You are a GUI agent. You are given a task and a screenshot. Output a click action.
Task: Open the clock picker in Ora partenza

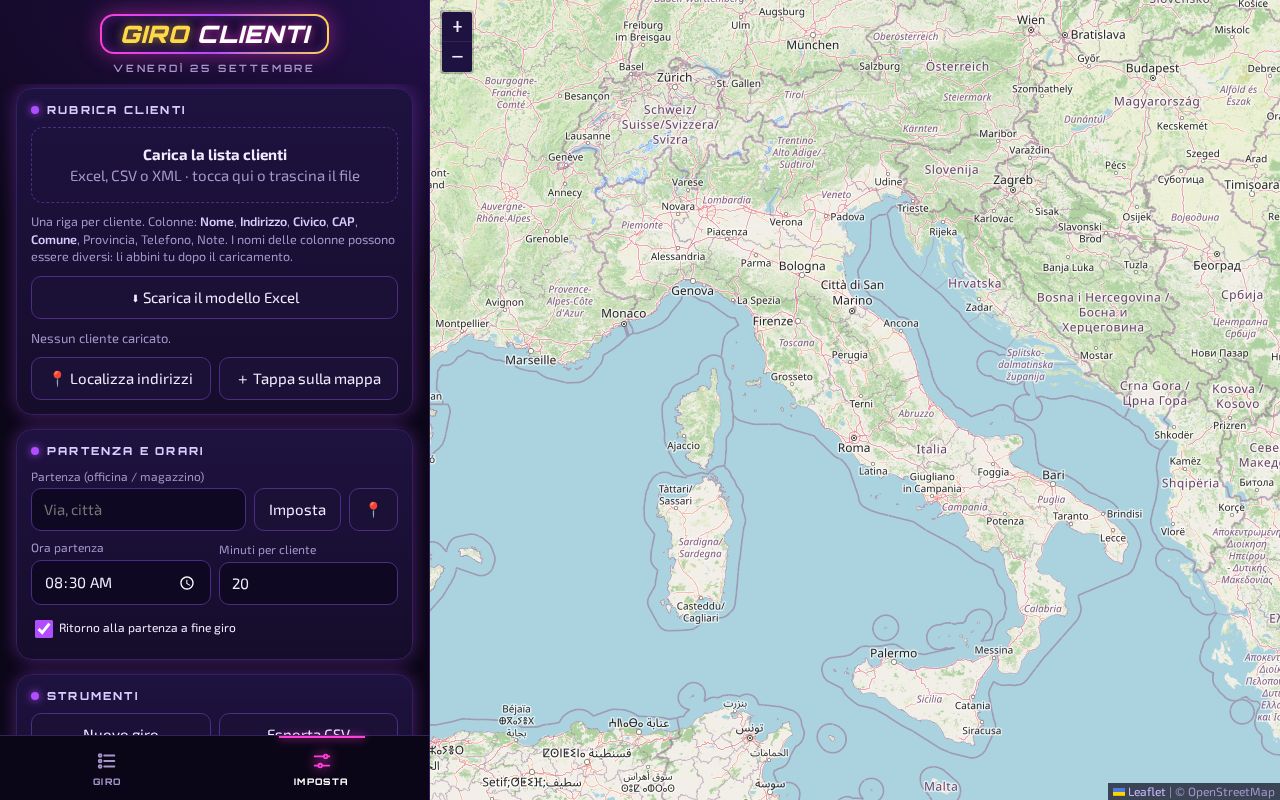(187, 583)
